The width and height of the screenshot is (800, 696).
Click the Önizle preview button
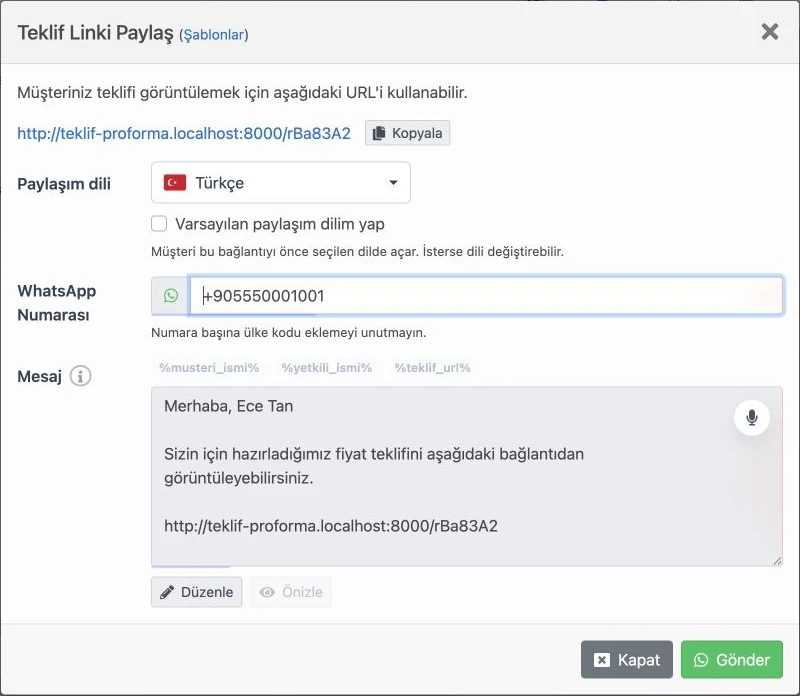pyautogui.click(x=291, y=592)
